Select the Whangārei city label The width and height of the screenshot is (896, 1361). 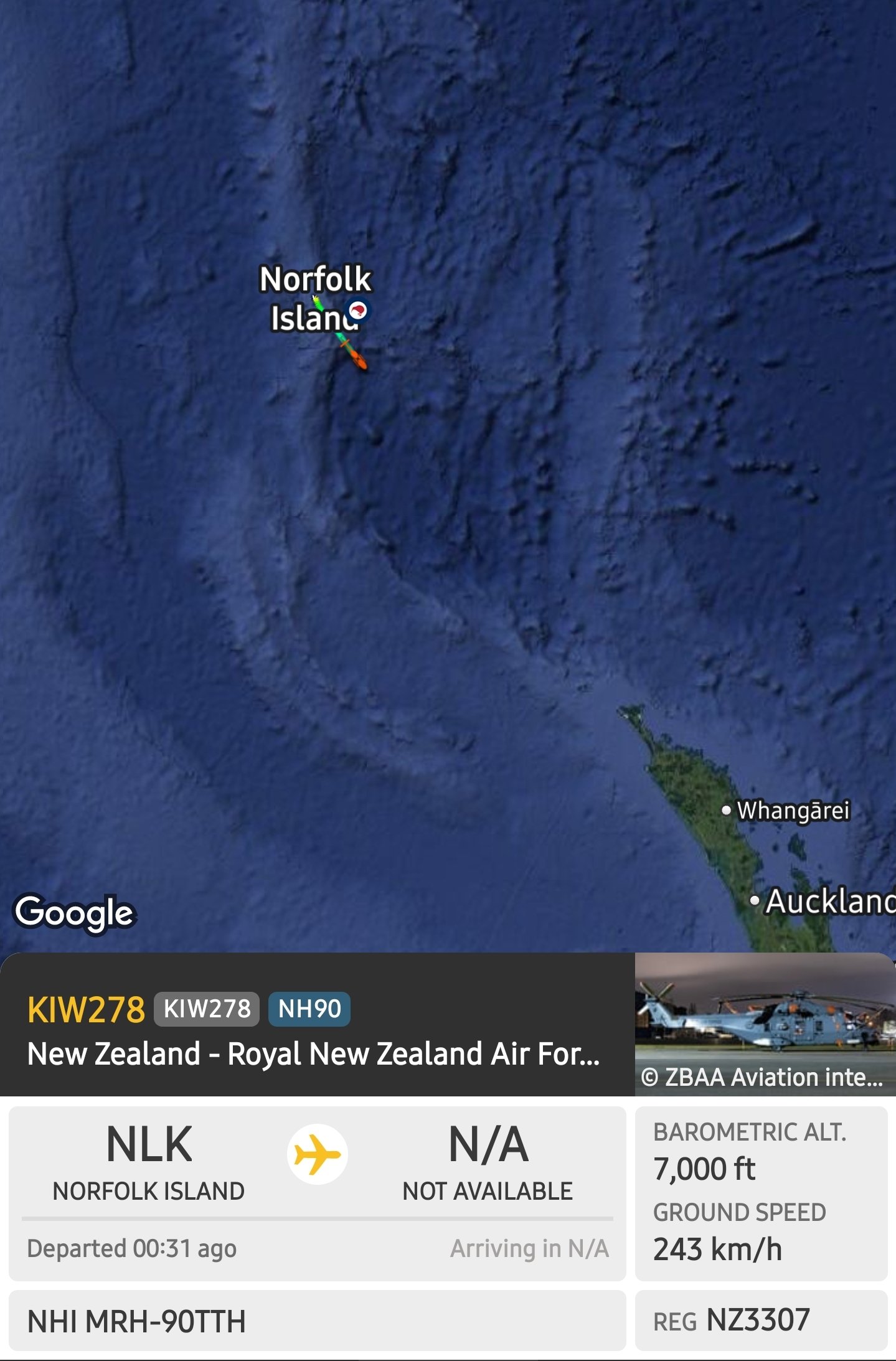coord(786,811)
